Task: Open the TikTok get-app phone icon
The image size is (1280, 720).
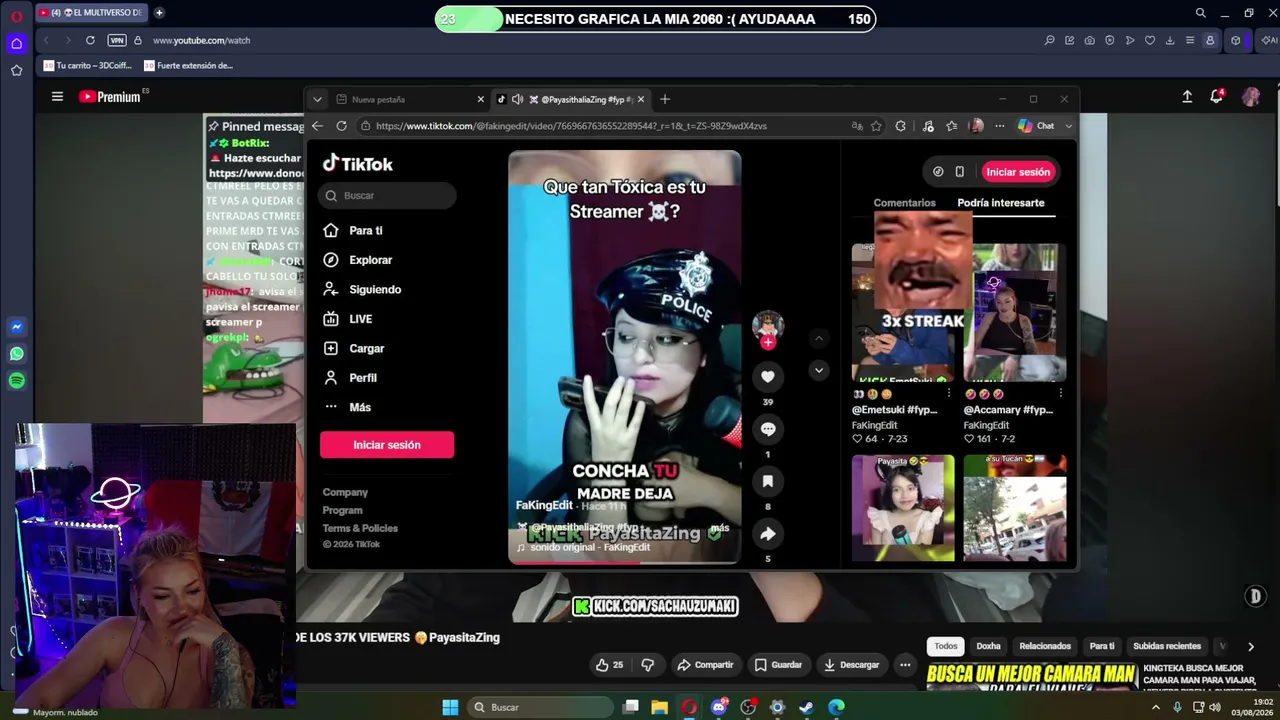Action: click(x=960, y=172)
